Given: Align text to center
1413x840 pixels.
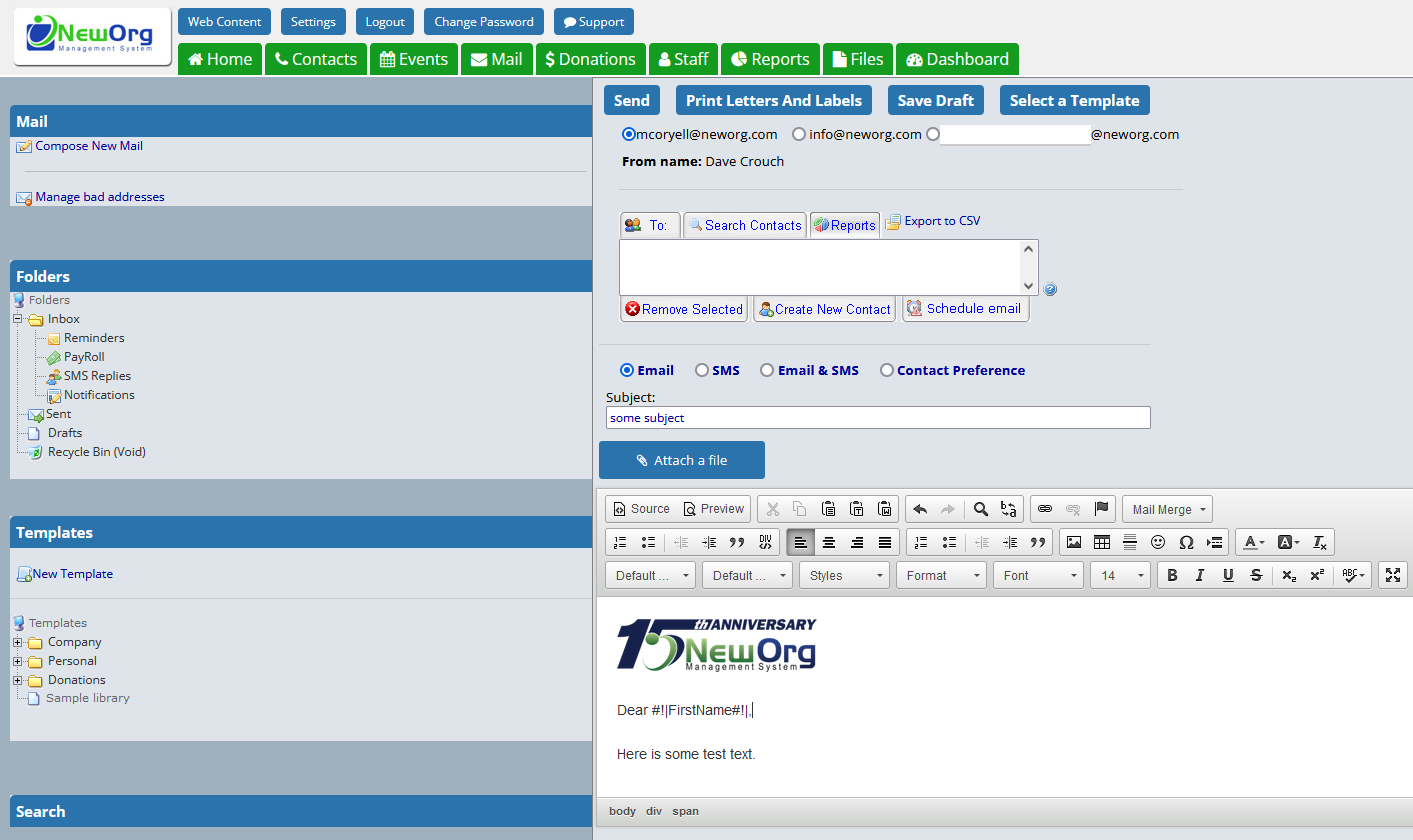Looking at the screenshot, I should pyautogui.click(x=828, y=542).
